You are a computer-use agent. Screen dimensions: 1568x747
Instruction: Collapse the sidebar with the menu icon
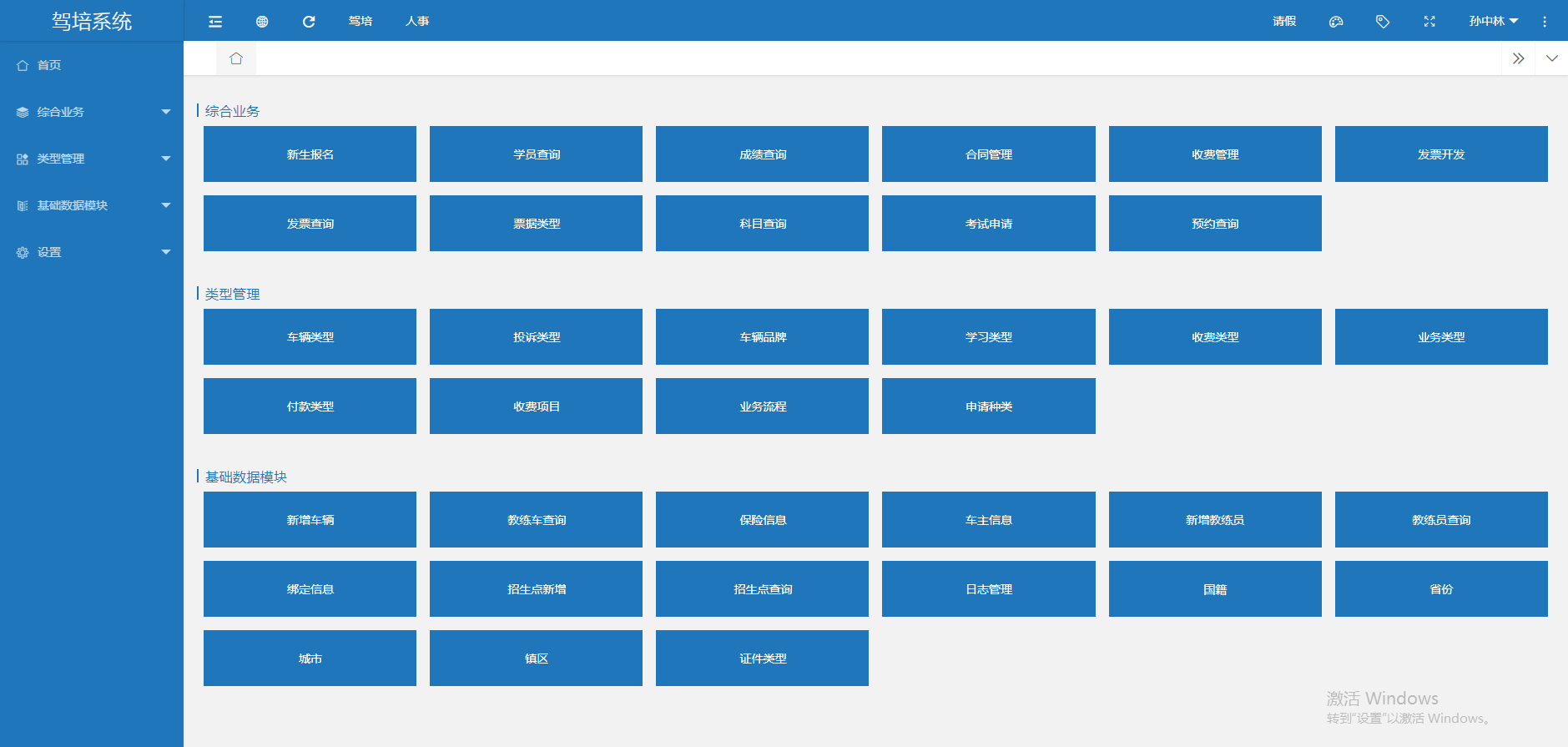tap(215, 22)
